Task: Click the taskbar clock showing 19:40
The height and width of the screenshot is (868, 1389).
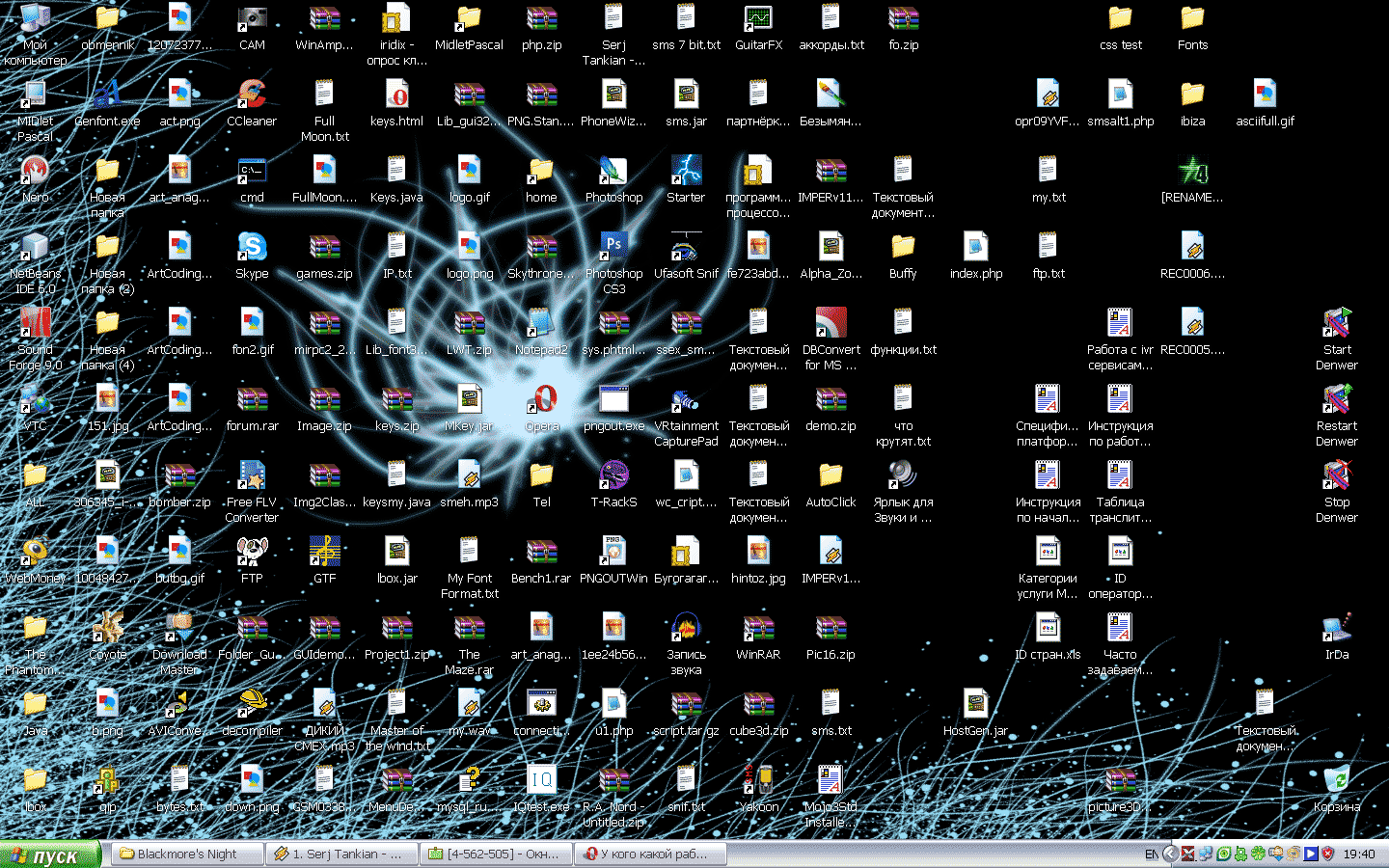Action: (1359, 854)
